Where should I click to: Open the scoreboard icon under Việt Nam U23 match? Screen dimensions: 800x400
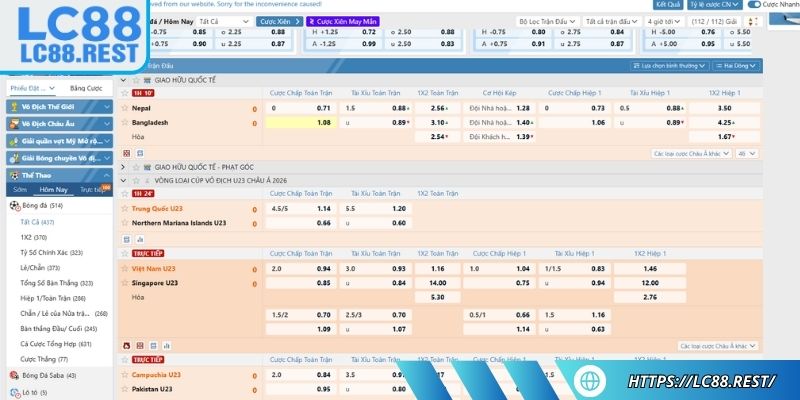click(x=153, y=345)
